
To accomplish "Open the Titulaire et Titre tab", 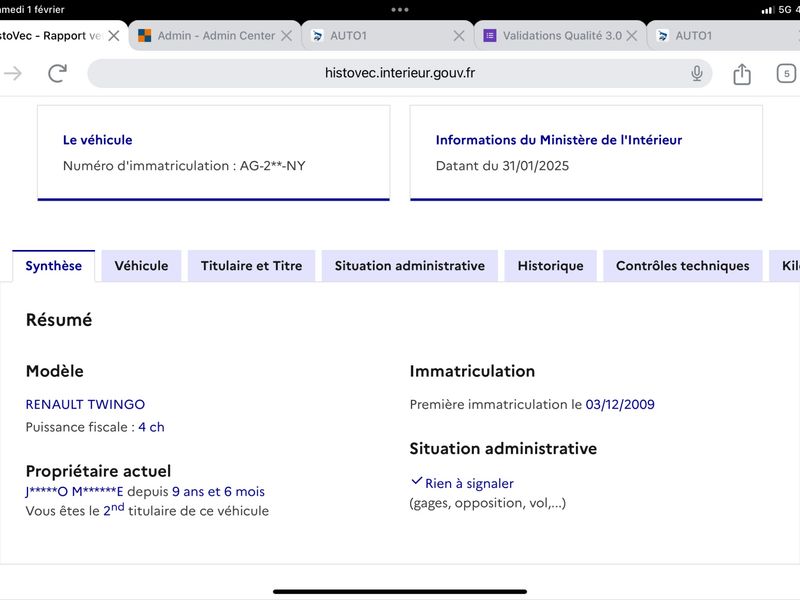I will coord(252,266).
